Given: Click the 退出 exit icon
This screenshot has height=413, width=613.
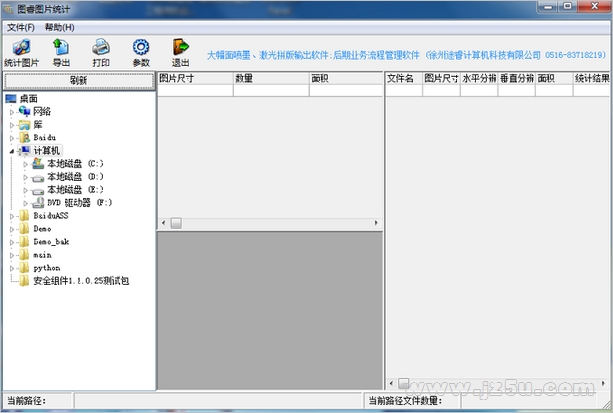Looking at the screenshot, I should pos(181,47).
